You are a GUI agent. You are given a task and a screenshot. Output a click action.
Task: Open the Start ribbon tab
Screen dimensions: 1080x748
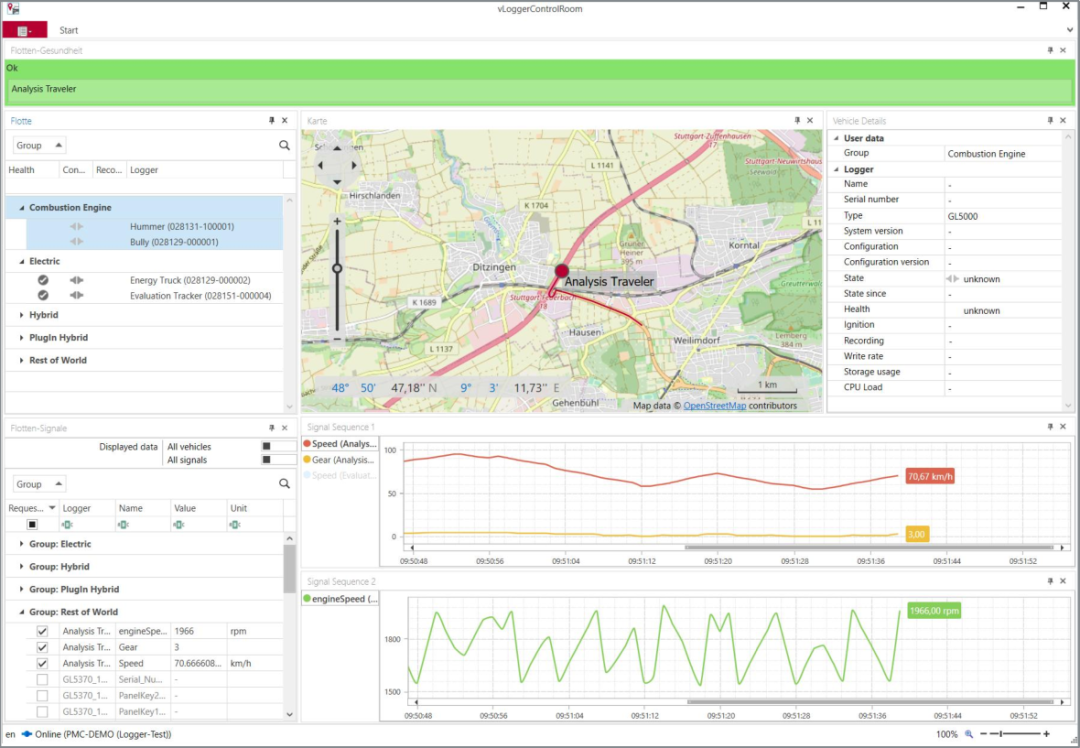tap(68, 30)
